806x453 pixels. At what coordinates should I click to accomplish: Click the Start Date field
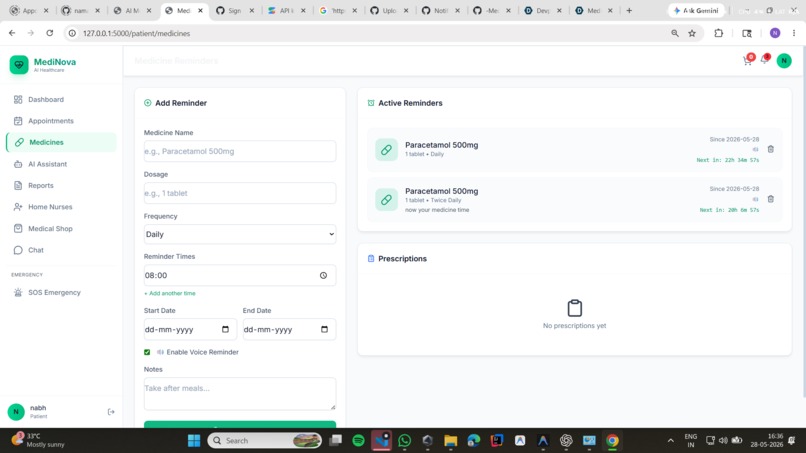pos(190,329)
